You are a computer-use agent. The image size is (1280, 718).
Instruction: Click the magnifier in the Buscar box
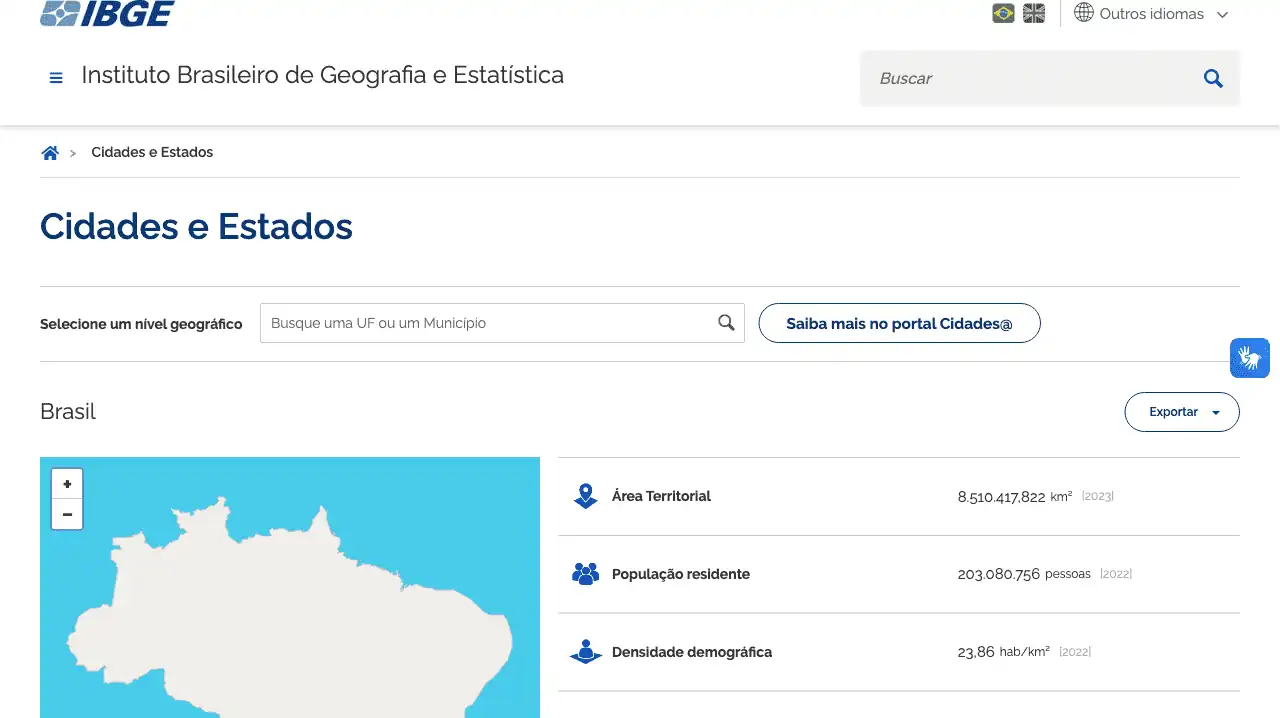click(x=1213, y=78)
